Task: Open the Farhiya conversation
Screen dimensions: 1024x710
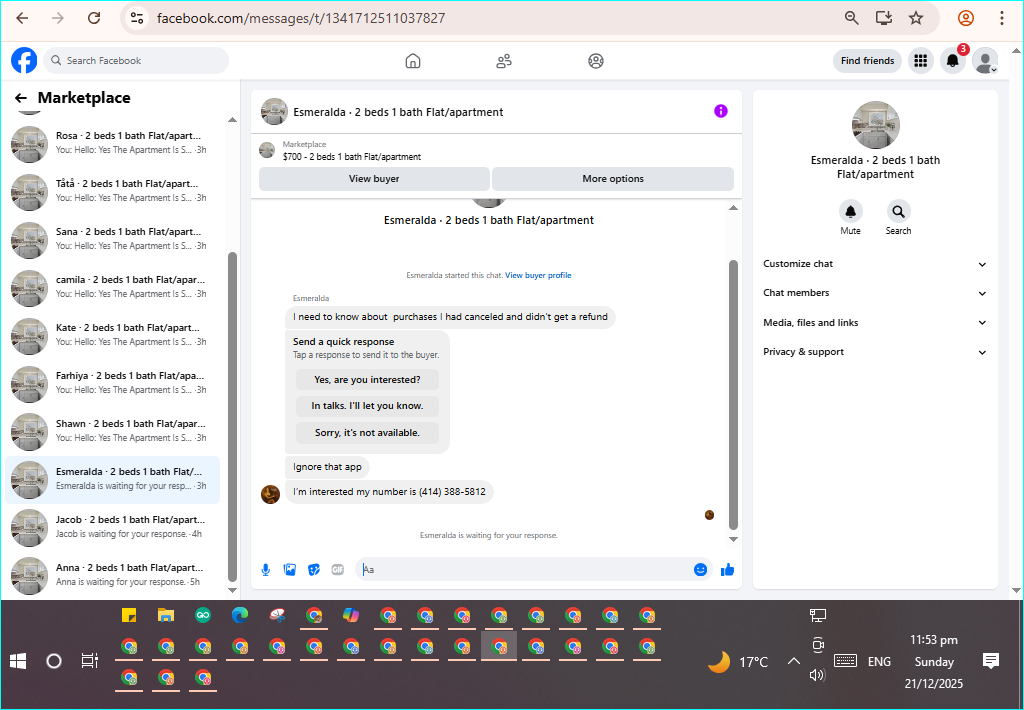Action: coord(113,383)
